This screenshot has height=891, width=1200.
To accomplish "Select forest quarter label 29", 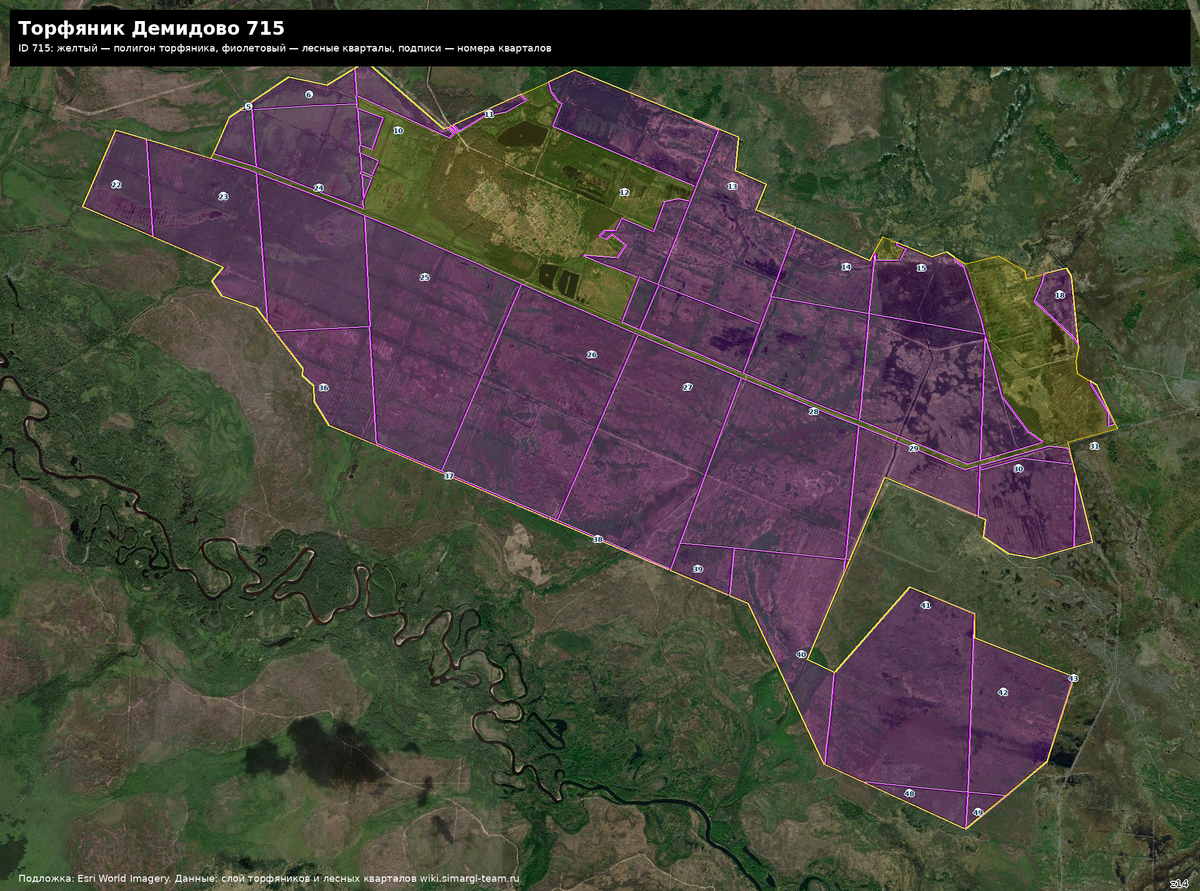I will [913, 449].
